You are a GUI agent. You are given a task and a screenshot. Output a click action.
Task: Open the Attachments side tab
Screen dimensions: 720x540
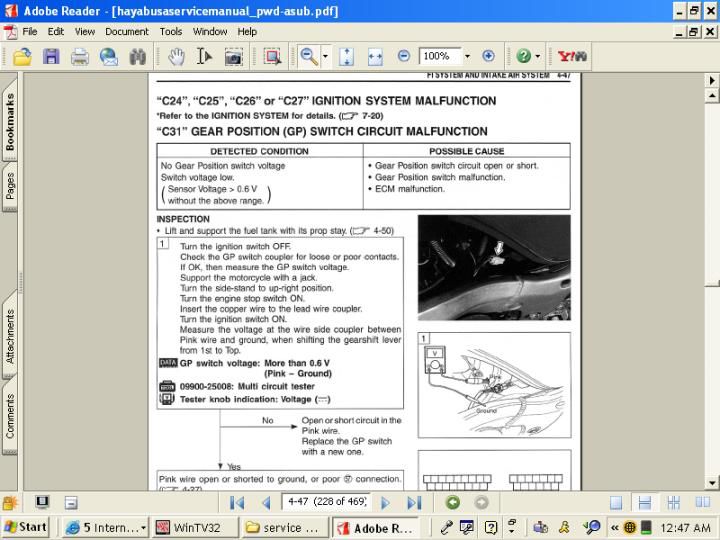coord(10,337)
